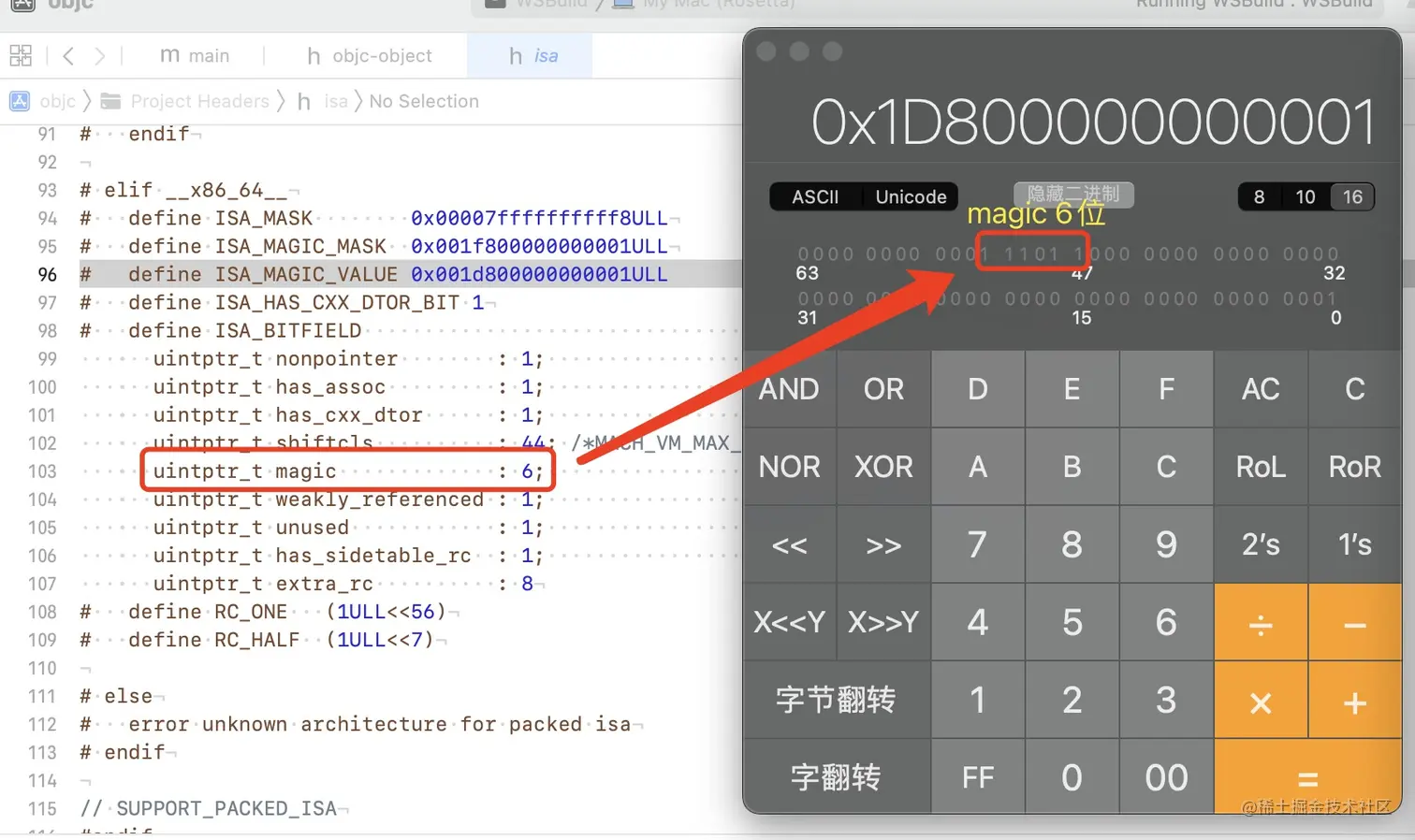Screen dimensions: 1415x840
Task: Click the multiply key
Action: point(1261,700)
